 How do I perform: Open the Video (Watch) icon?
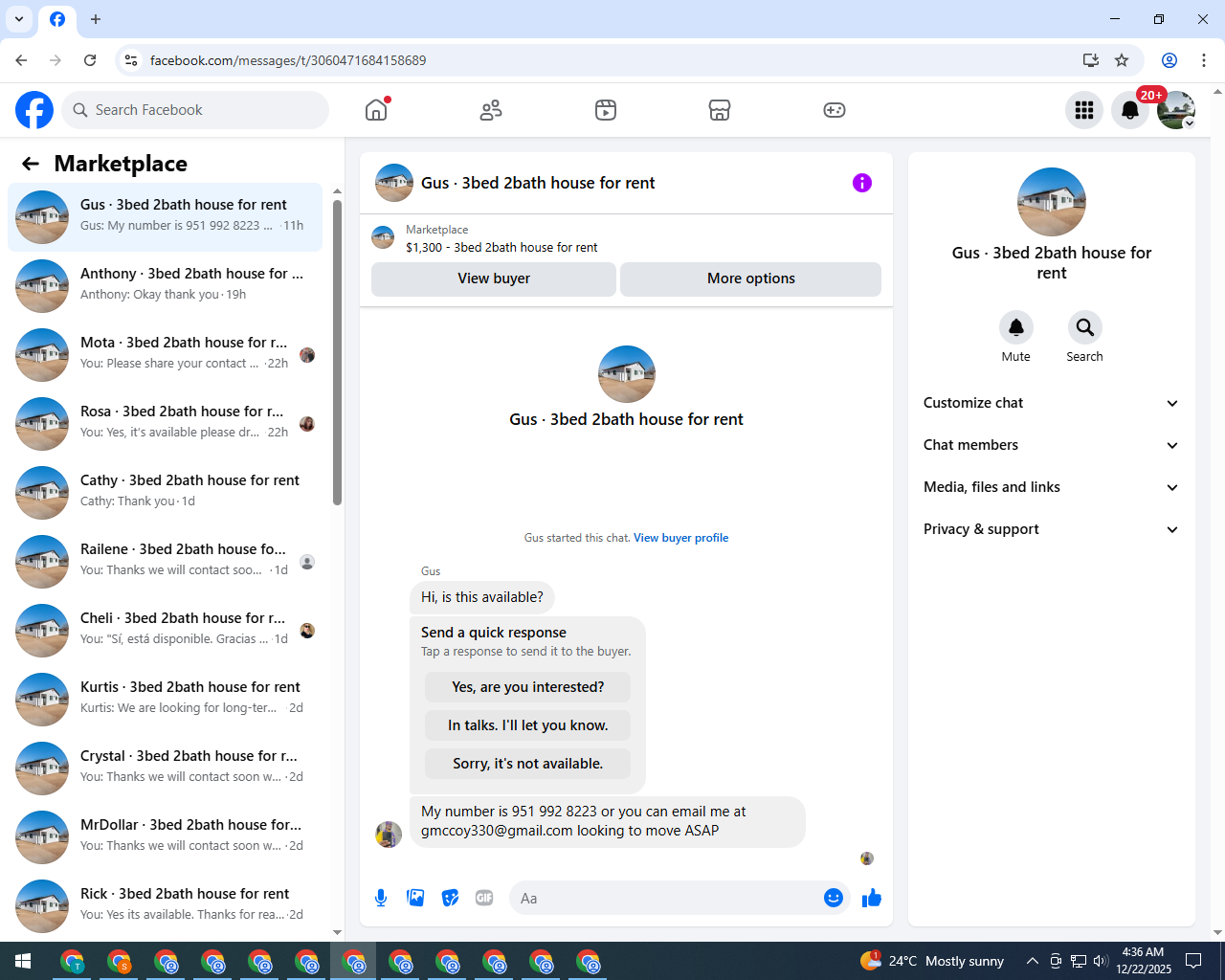(606, 110)
